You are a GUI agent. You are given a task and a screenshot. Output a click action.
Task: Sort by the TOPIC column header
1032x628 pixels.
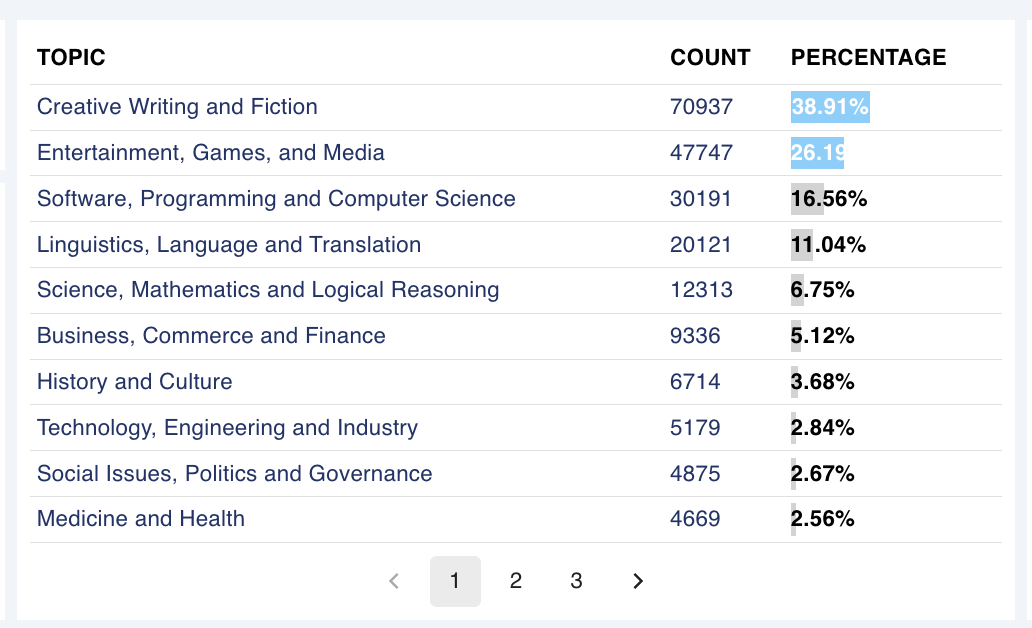coord(71,58)
